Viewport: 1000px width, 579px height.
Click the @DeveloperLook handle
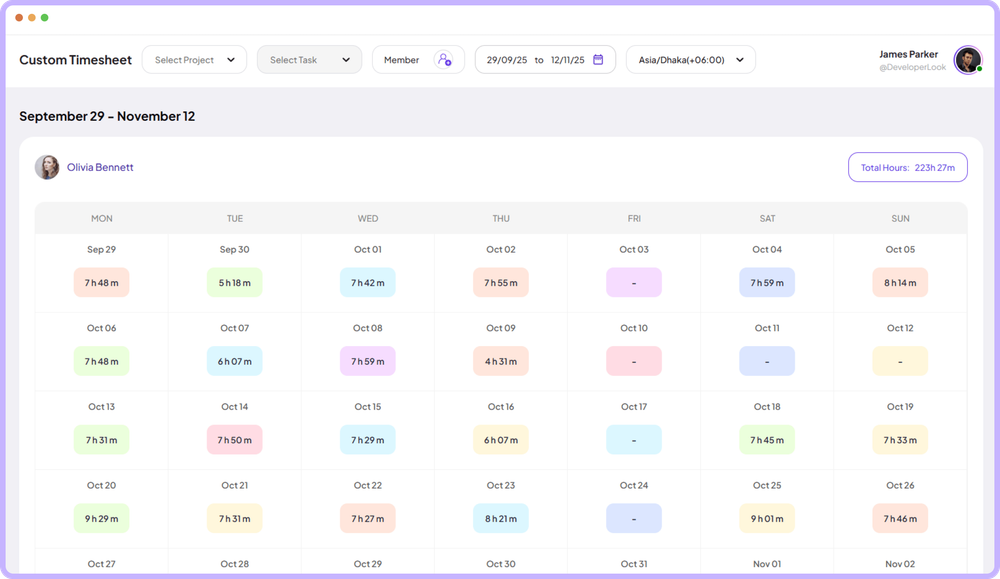pos(913,67)
